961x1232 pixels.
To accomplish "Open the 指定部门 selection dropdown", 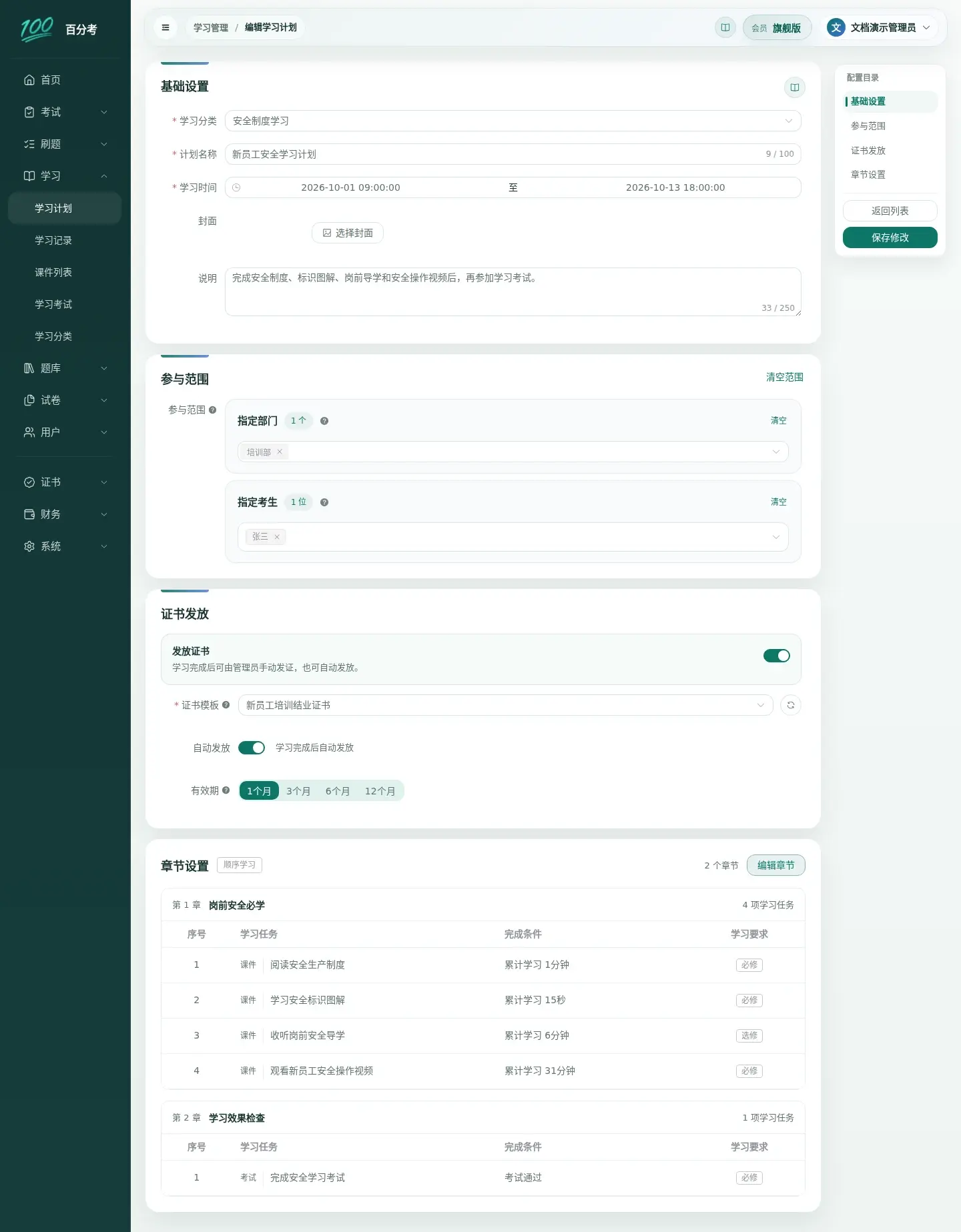I will 513,452.
